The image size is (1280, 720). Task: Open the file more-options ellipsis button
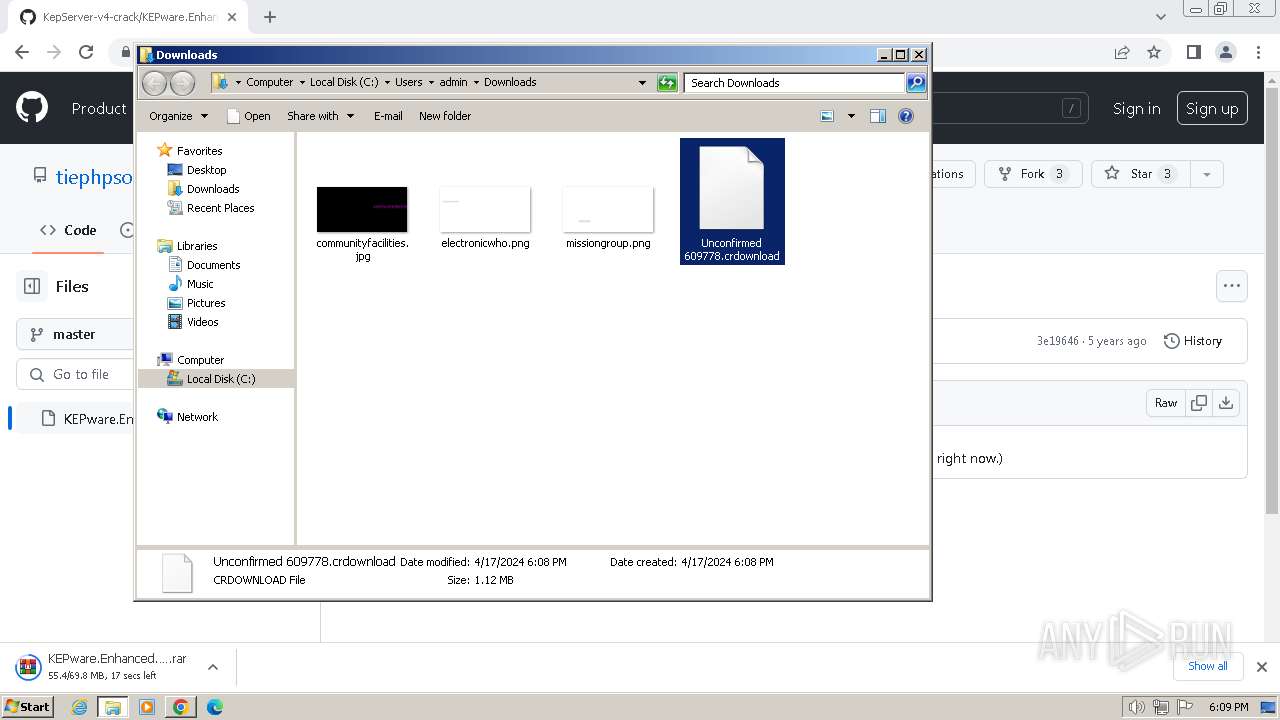(x=1232, y=286)
